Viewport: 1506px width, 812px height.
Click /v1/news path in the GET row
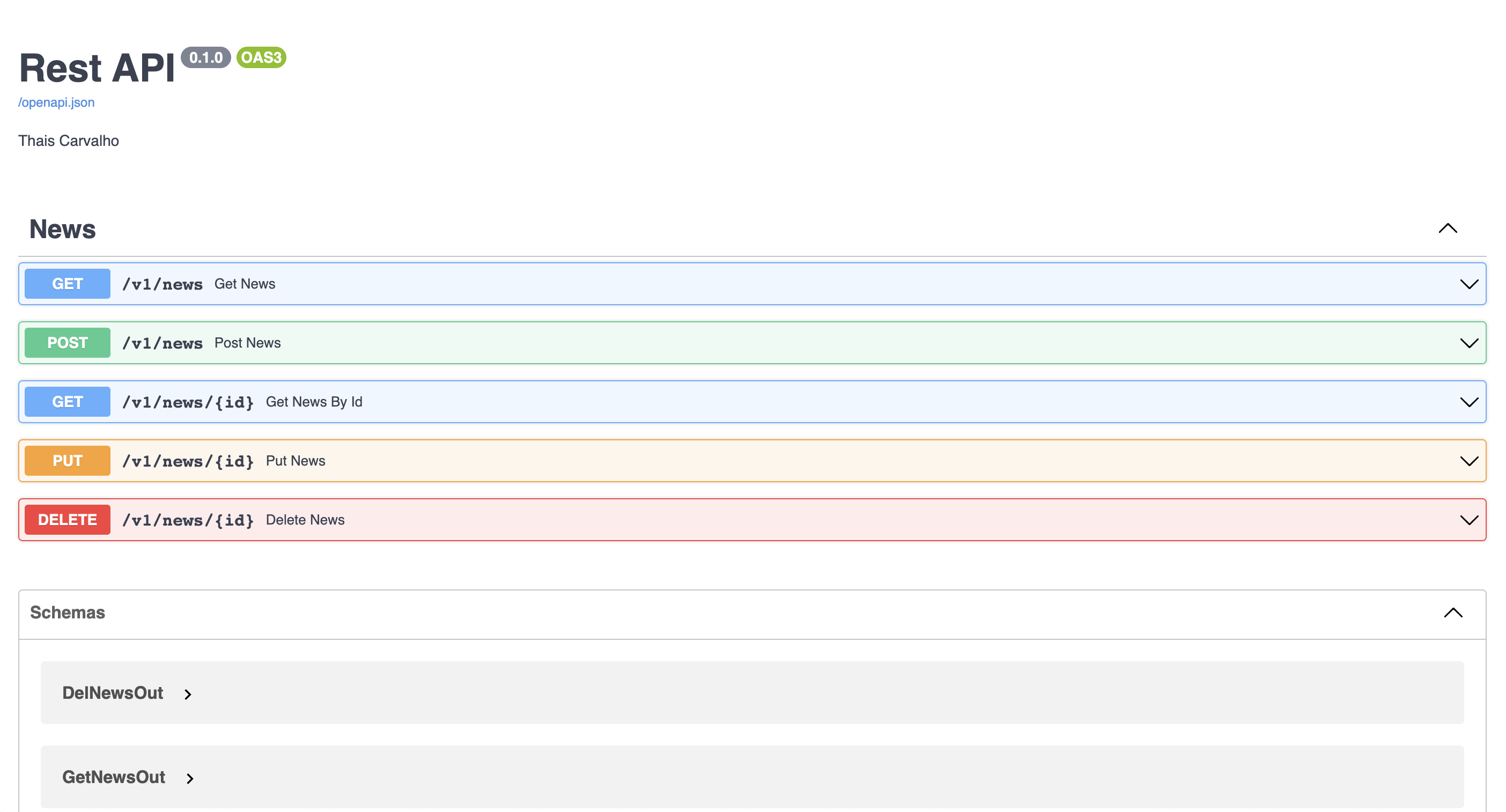163,284
